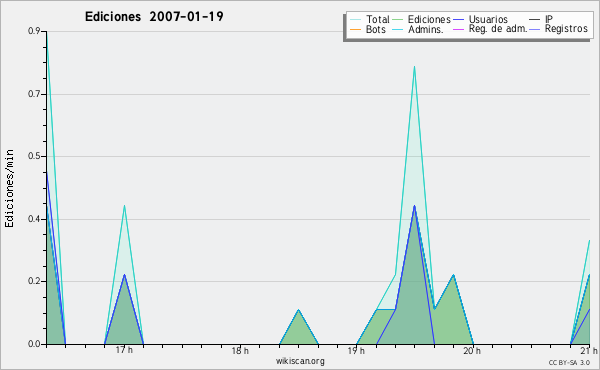Click the "18 h" x-axis label
600x370 pixels.
click(240, 350)
